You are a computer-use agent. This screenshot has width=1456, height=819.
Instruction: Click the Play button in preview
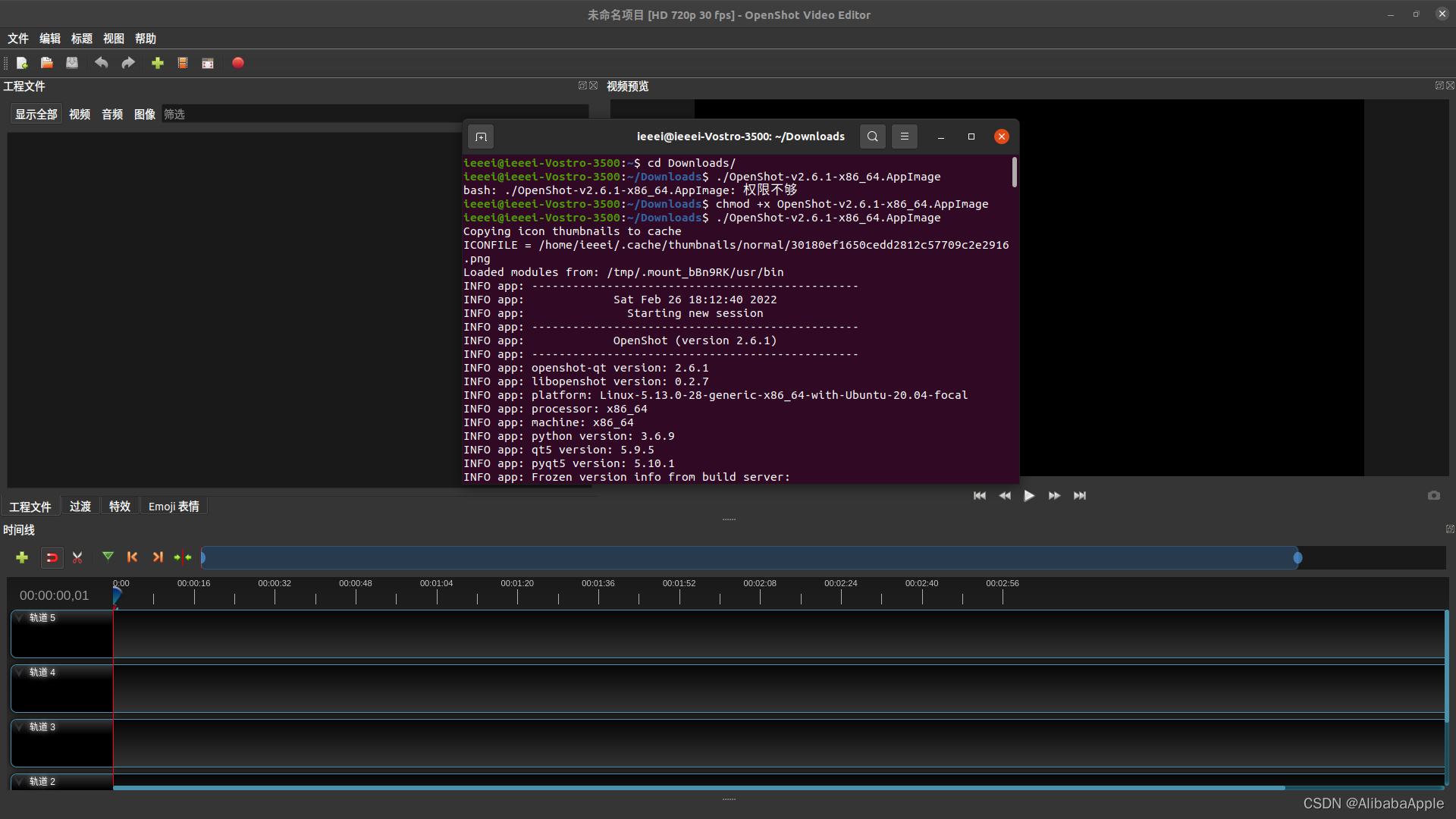tap(1029, 496)
